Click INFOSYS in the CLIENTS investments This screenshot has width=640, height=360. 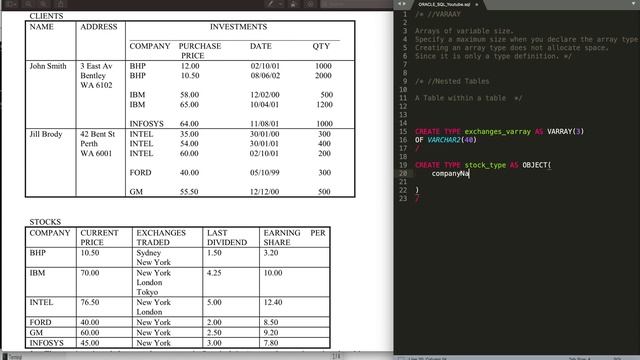pyautogui.click(x=147, y=124)
